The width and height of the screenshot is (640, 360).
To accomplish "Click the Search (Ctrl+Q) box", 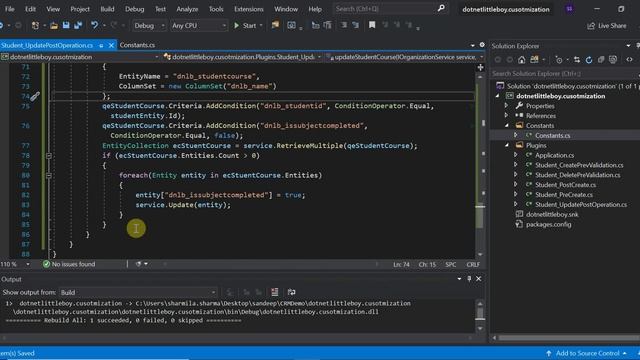I will (x=390, y=9).
